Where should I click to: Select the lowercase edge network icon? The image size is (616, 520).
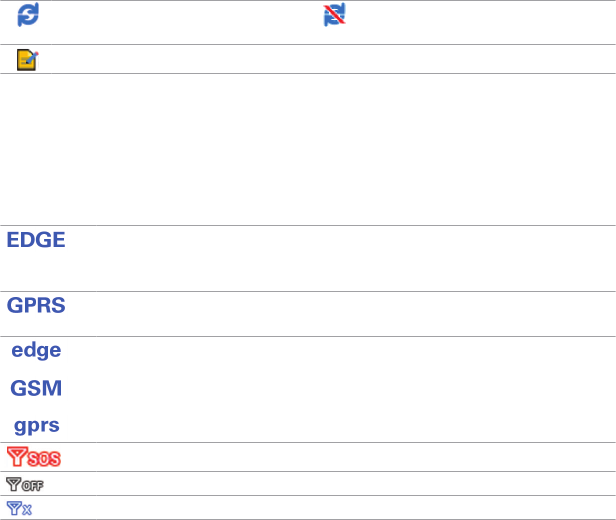(36, 350)
